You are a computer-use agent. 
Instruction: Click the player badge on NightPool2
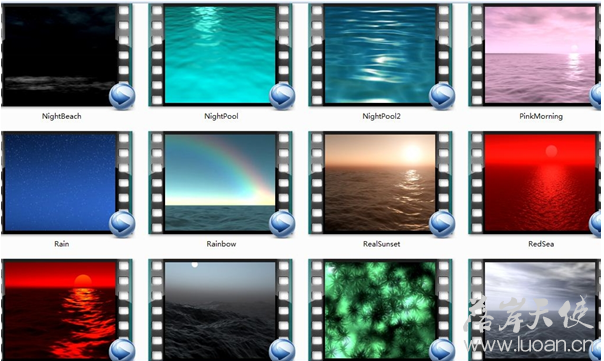442,96
